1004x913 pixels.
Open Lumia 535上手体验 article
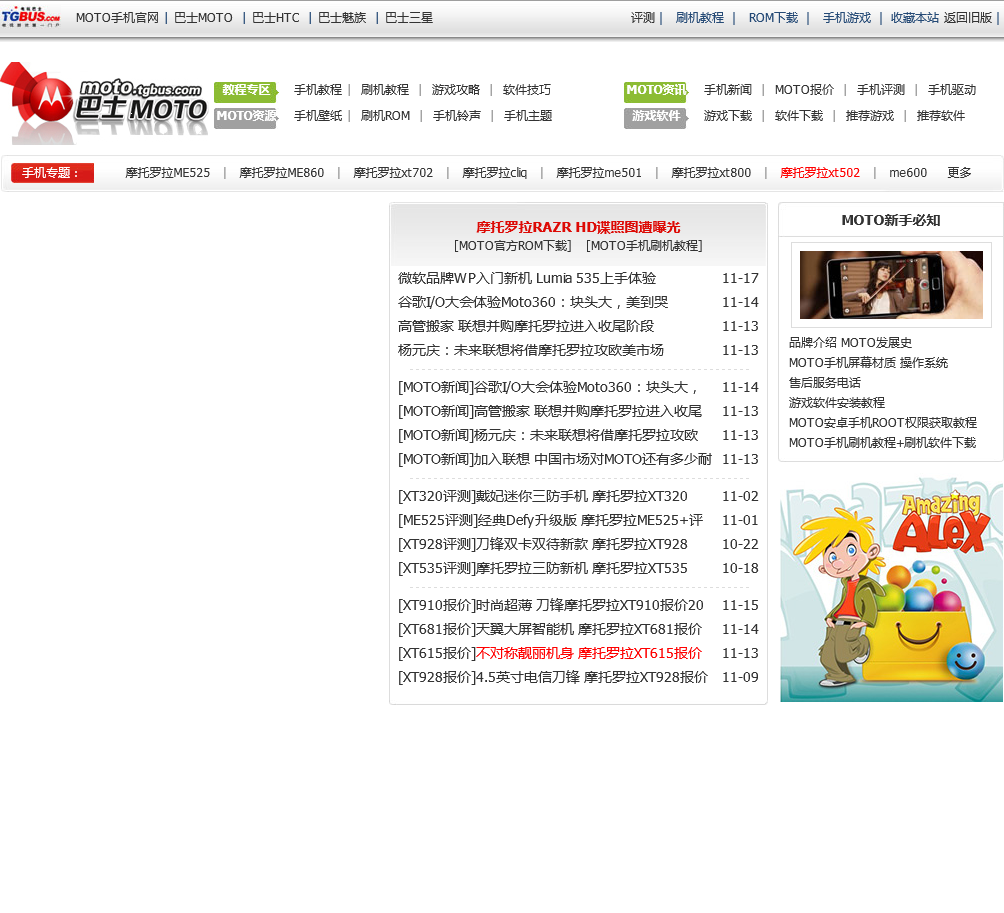pyautogui.click(x=527, y=279)
